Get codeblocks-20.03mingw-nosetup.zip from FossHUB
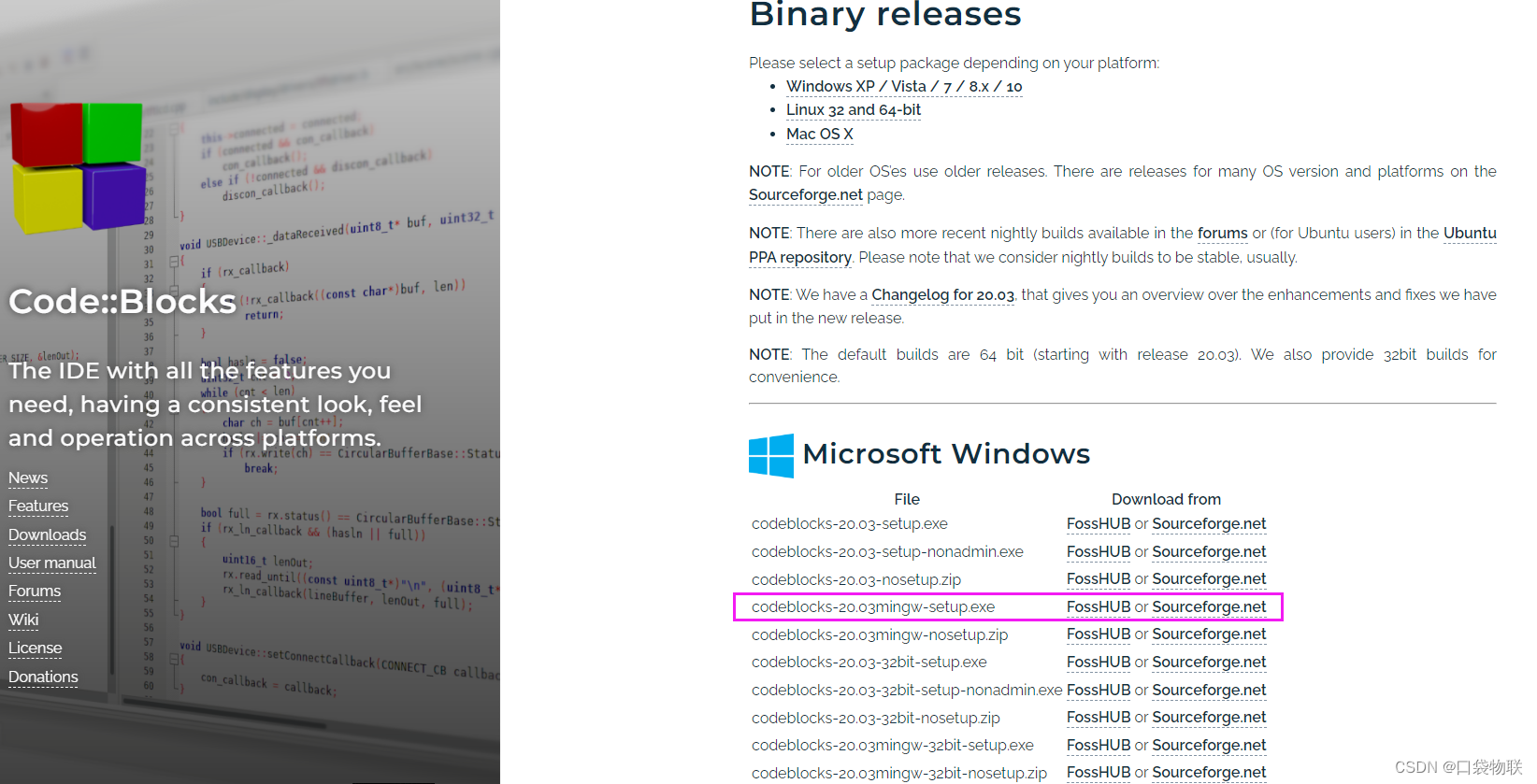The height and width of the screenshot is (784, 1537). click(1099, 634)
